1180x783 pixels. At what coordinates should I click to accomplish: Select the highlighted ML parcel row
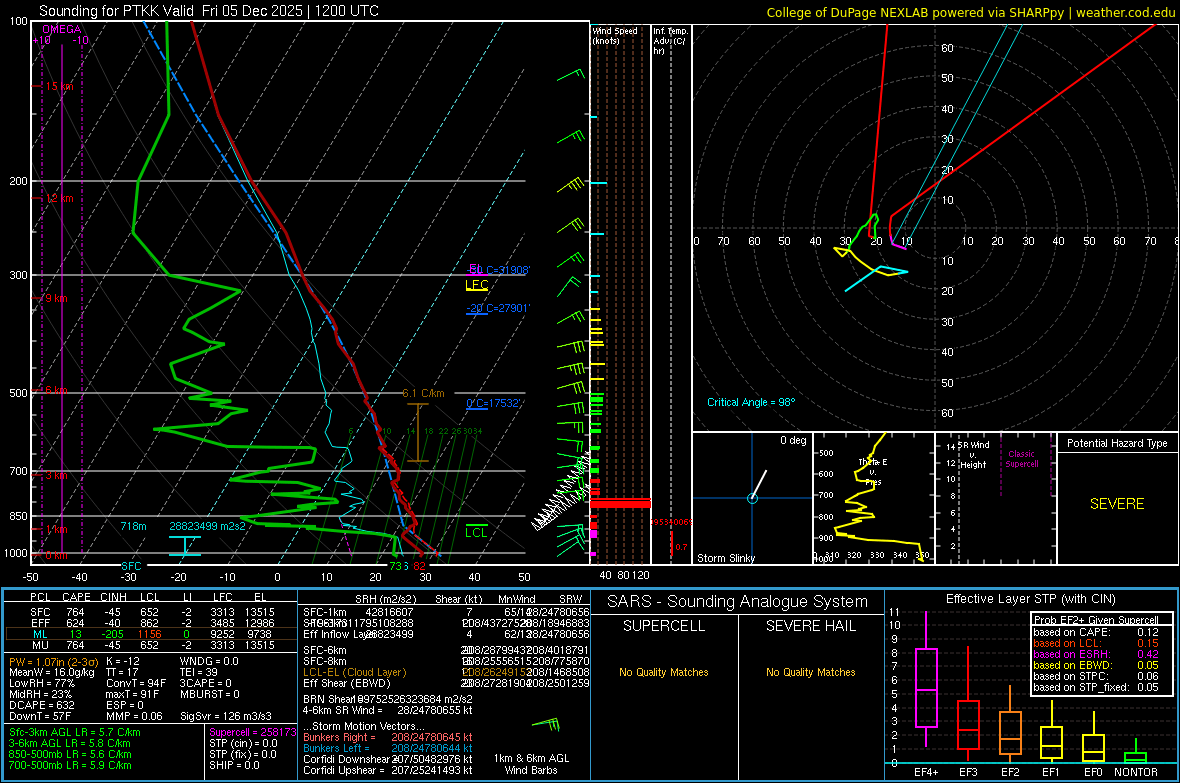151,634
